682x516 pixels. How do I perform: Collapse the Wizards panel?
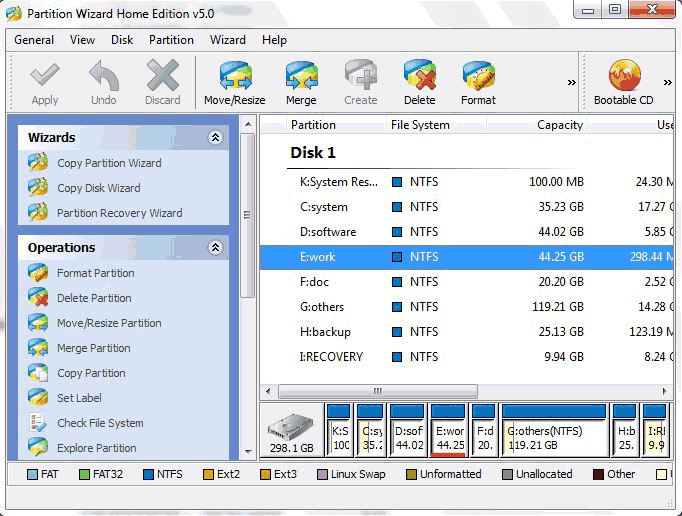[215, 137]
